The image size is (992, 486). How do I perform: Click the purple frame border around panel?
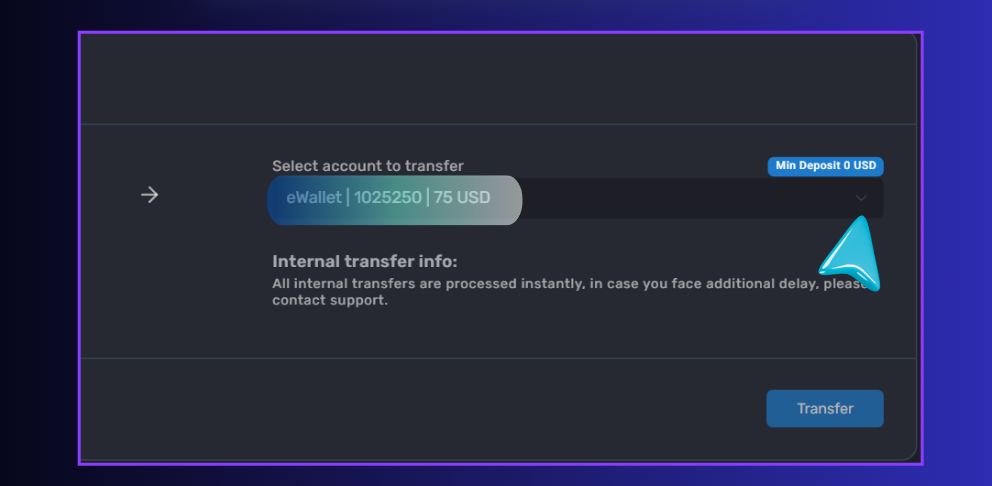pyautogui.click(x=500, y=32)
